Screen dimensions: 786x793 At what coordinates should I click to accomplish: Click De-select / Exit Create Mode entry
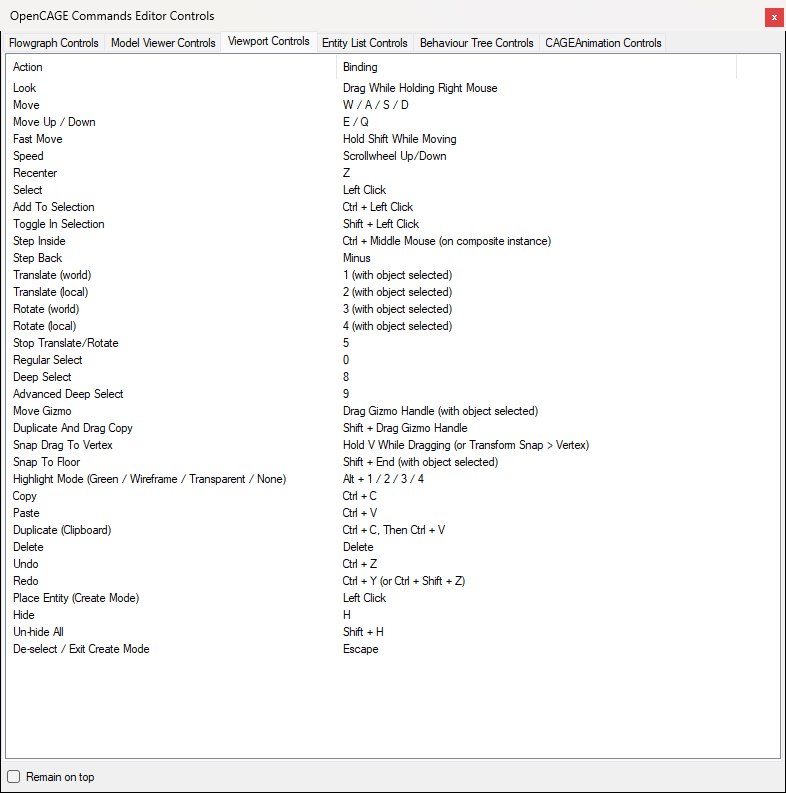point(81,649)
